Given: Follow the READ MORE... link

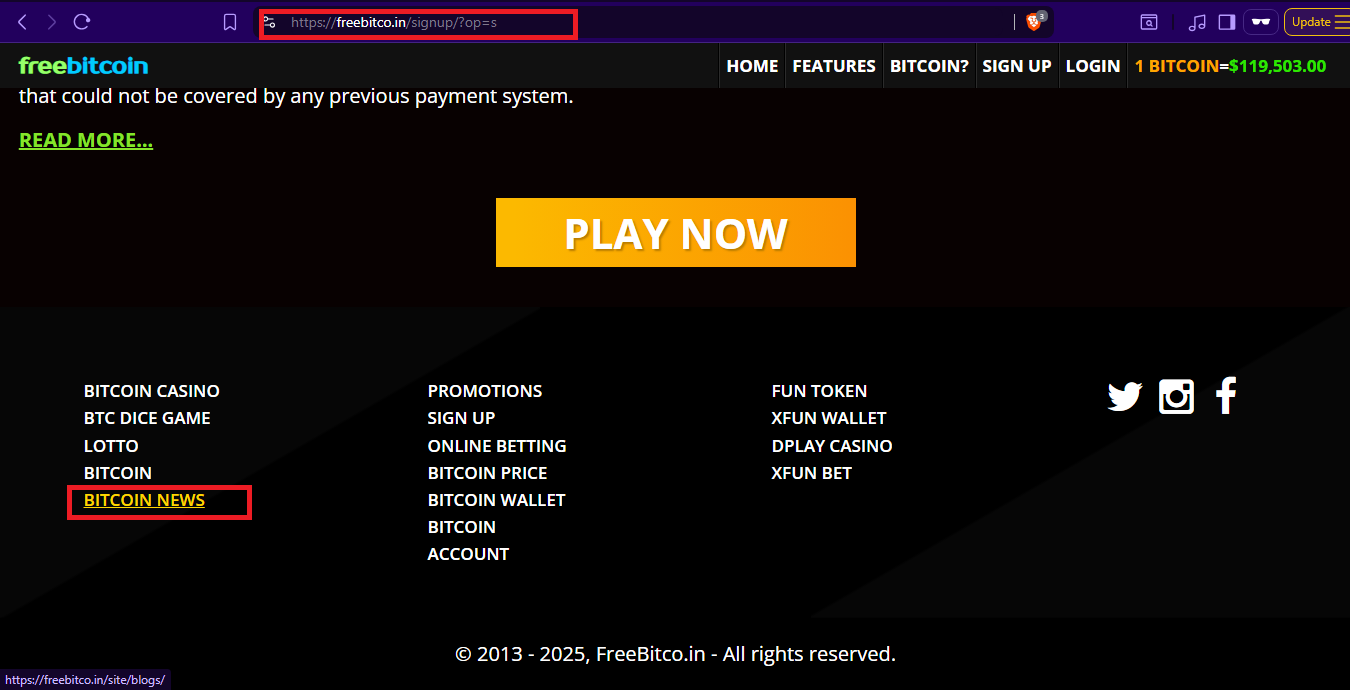Looking at the screenshot, I should [86, 140].
